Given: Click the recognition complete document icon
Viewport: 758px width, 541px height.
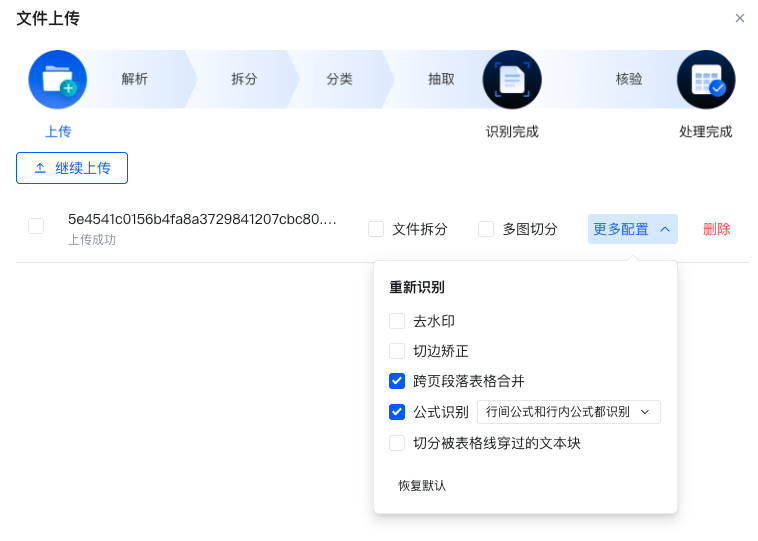Looking at the screenshot, I should coord(511,79).
